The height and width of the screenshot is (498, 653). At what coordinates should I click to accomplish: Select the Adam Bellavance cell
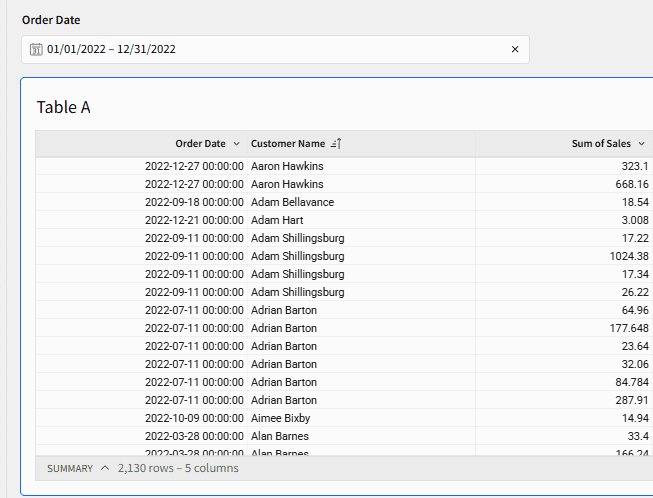(292, 202)
